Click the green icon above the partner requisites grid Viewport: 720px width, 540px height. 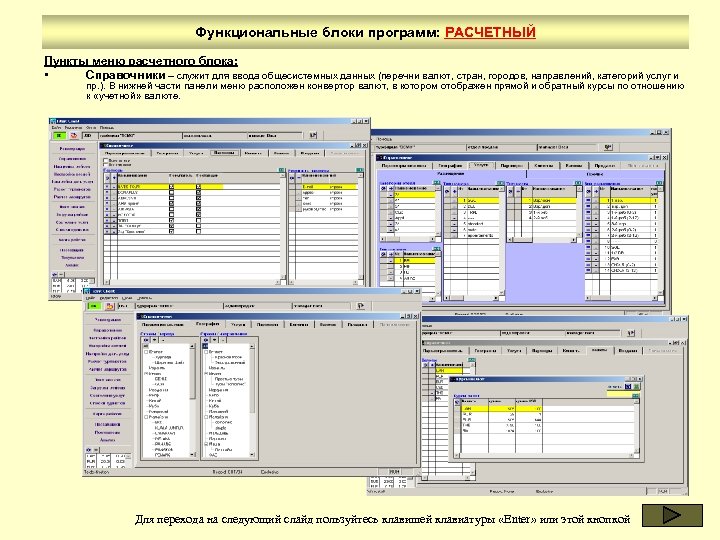pos(360,170)
